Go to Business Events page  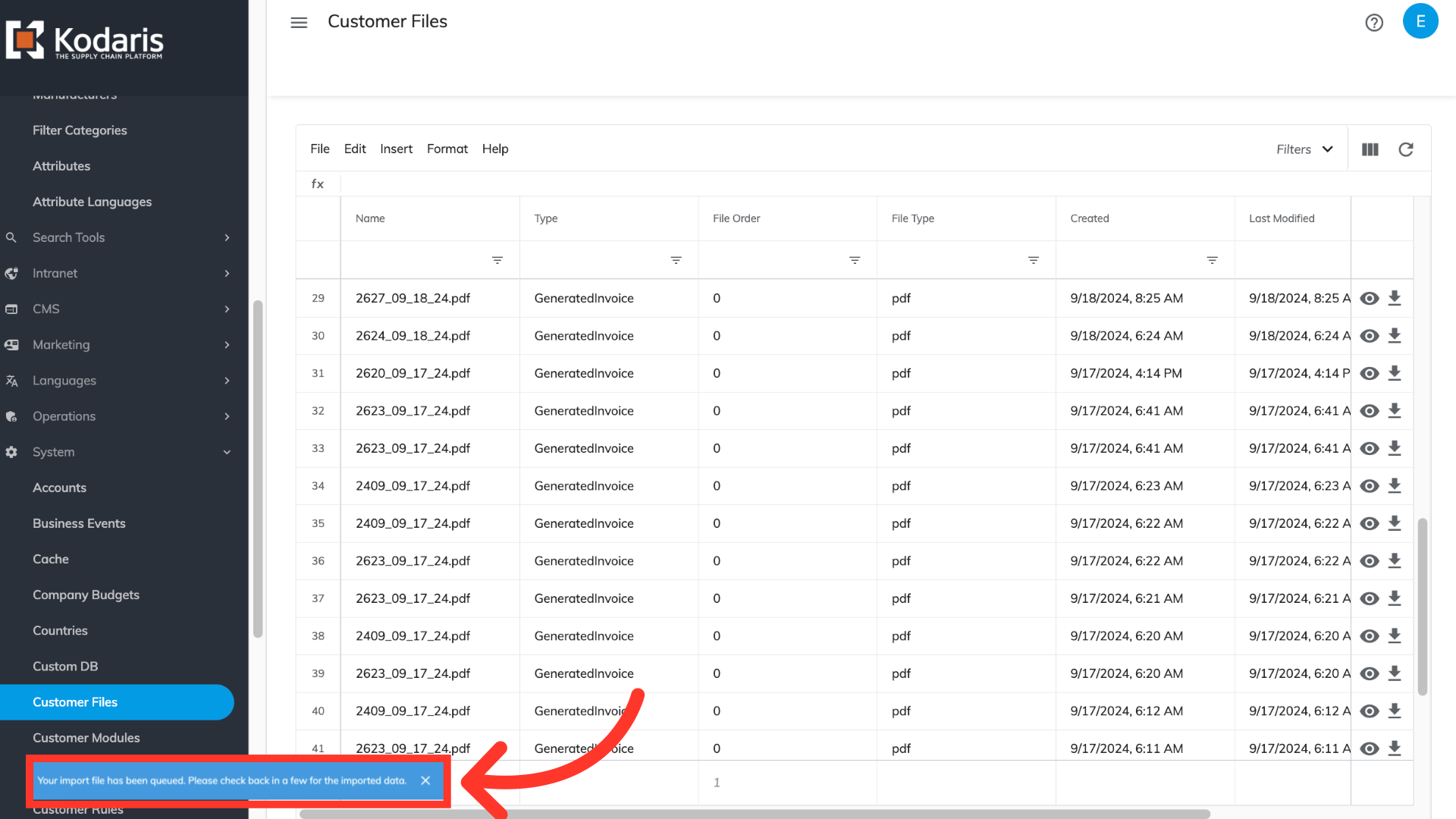(x=79, y=523)
